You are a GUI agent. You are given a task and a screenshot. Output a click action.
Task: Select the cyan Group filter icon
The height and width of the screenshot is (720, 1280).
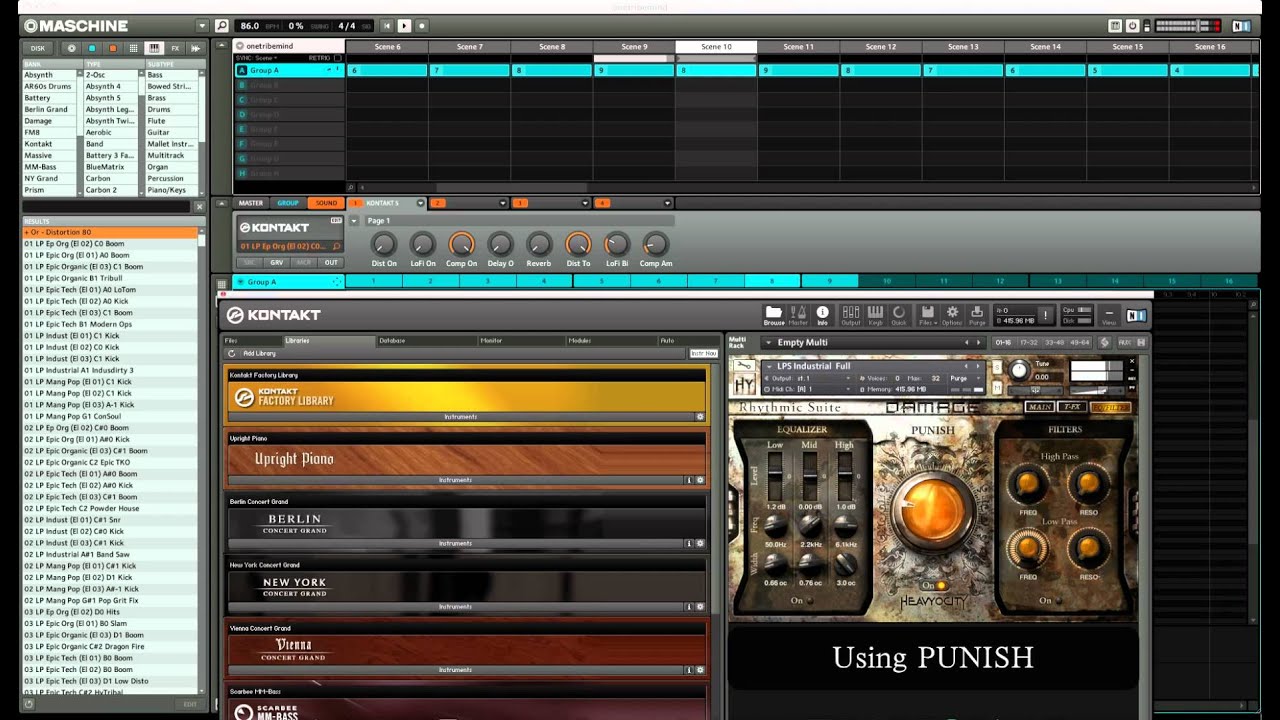click(92, 48)
